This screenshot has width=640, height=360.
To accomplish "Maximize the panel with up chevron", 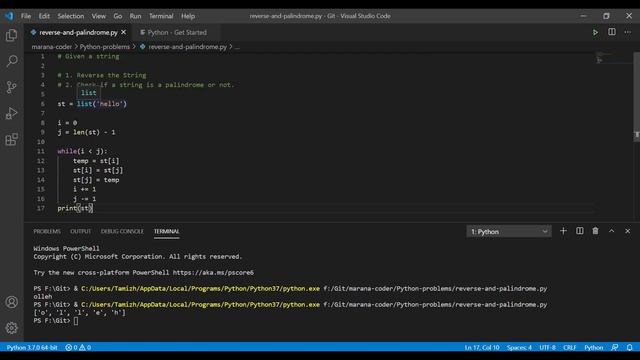I will (611, 231).
